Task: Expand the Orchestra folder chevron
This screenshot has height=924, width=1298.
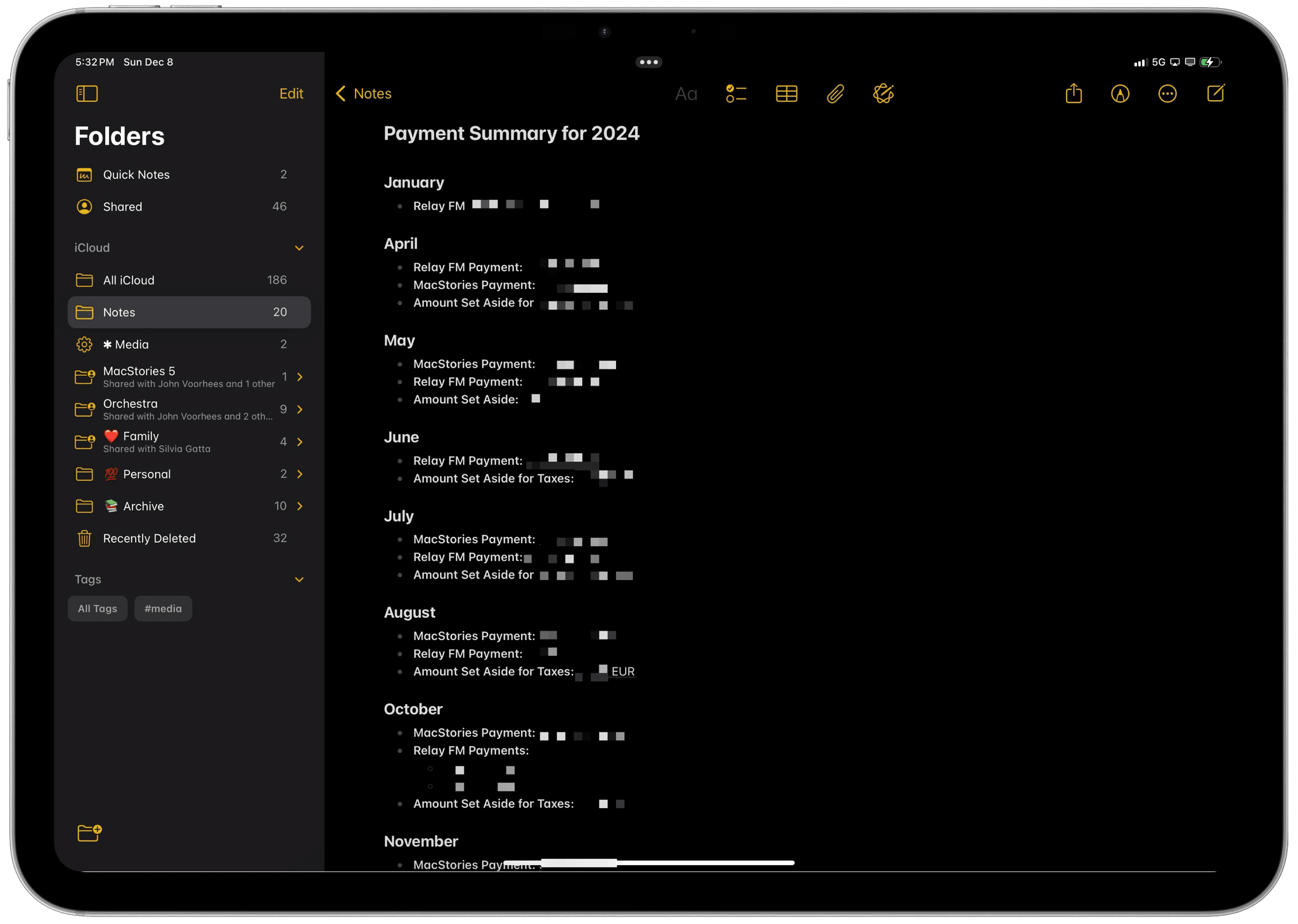Action: (x=300, y=409)
